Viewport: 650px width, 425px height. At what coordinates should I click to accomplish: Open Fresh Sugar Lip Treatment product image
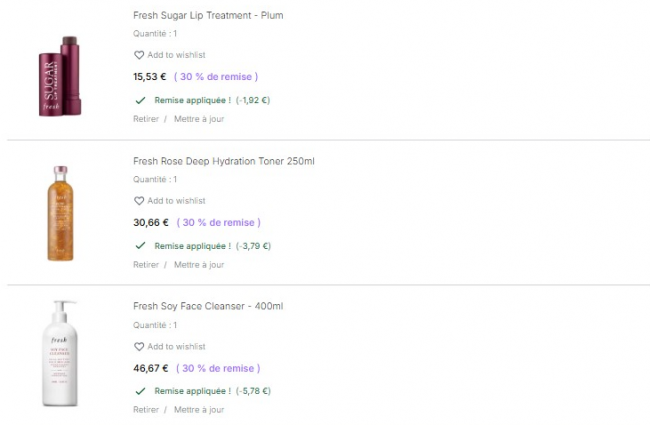[60, 75]
